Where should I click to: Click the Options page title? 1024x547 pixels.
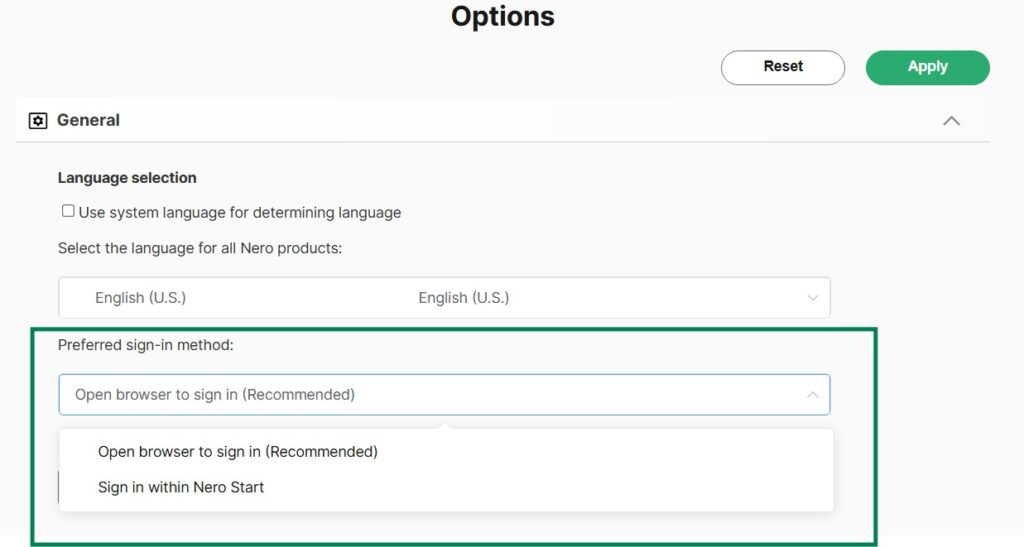coord(502,17)
